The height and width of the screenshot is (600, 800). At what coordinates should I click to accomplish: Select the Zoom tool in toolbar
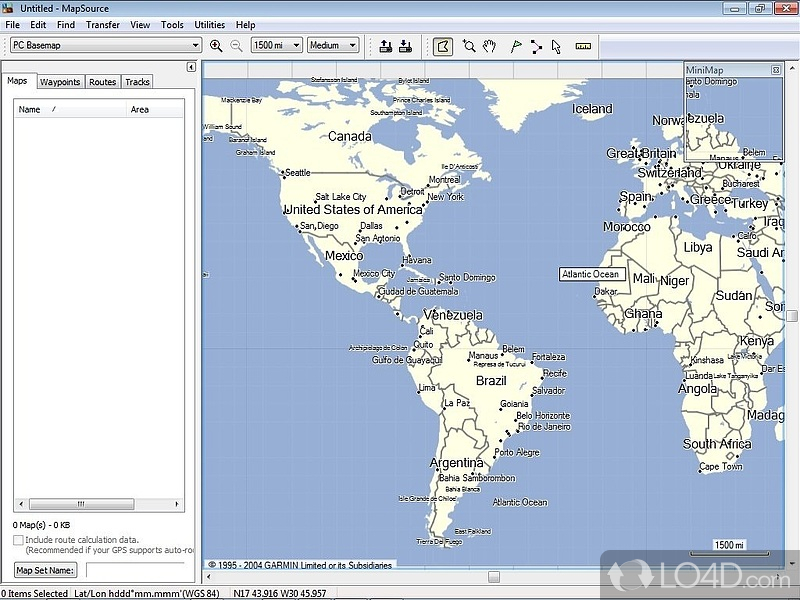pyautogui.click(x=468, y=45)
